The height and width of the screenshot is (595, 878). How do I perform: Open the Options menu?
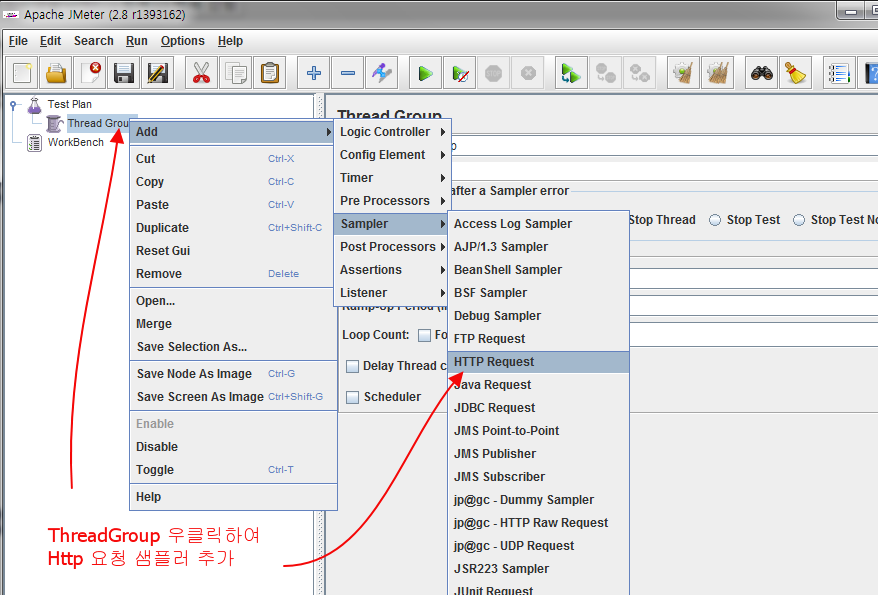[x=183, y=41]
